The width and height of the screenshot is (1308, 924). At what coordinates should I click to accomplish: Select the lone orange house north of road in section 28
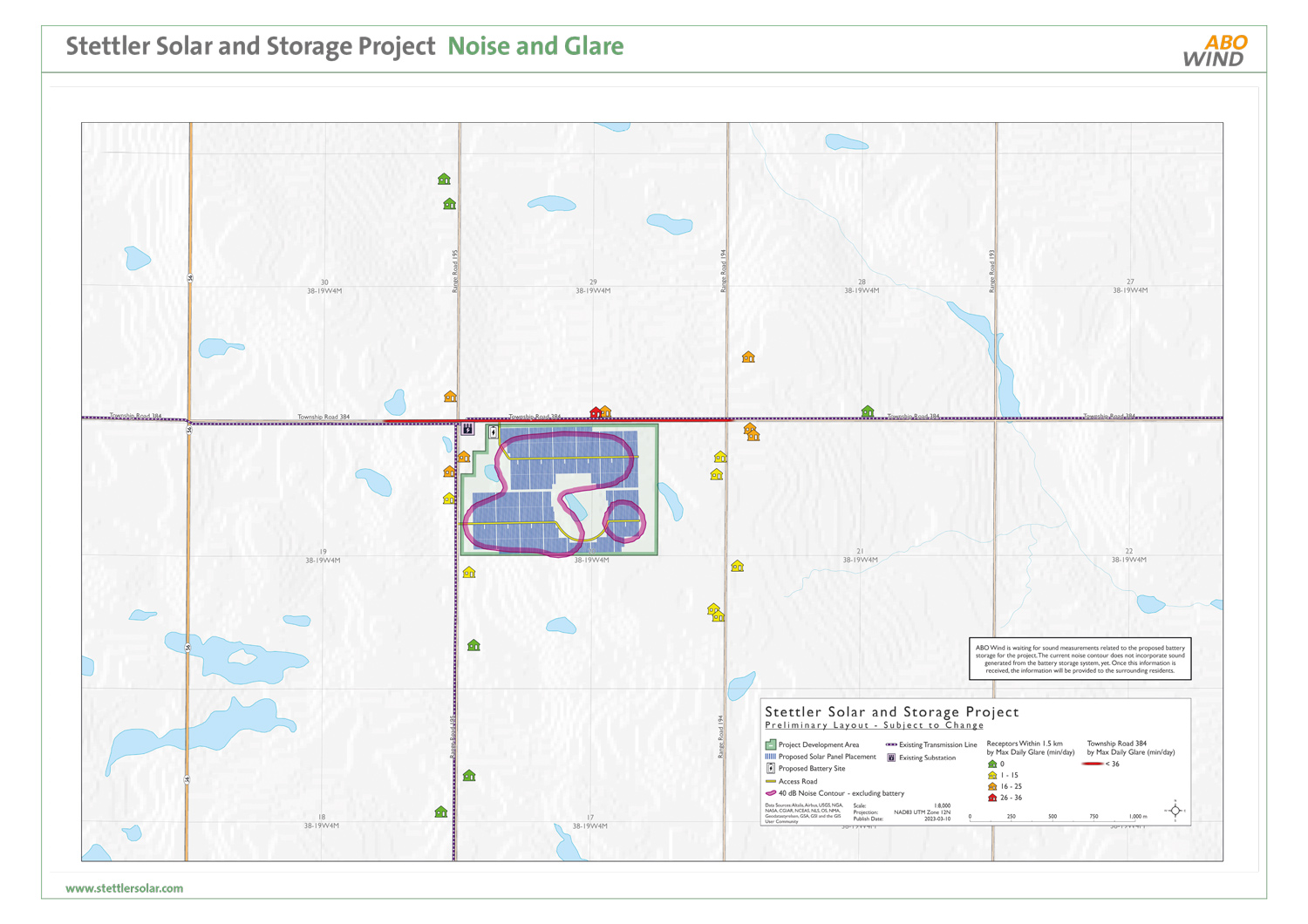(748, 357)
